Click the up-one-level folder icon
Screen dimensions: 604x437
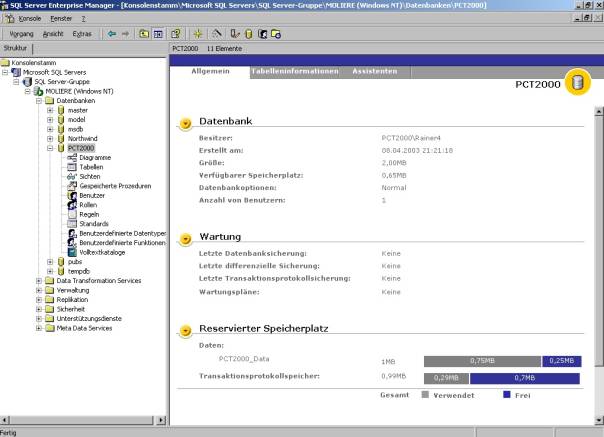coord(144,34)
